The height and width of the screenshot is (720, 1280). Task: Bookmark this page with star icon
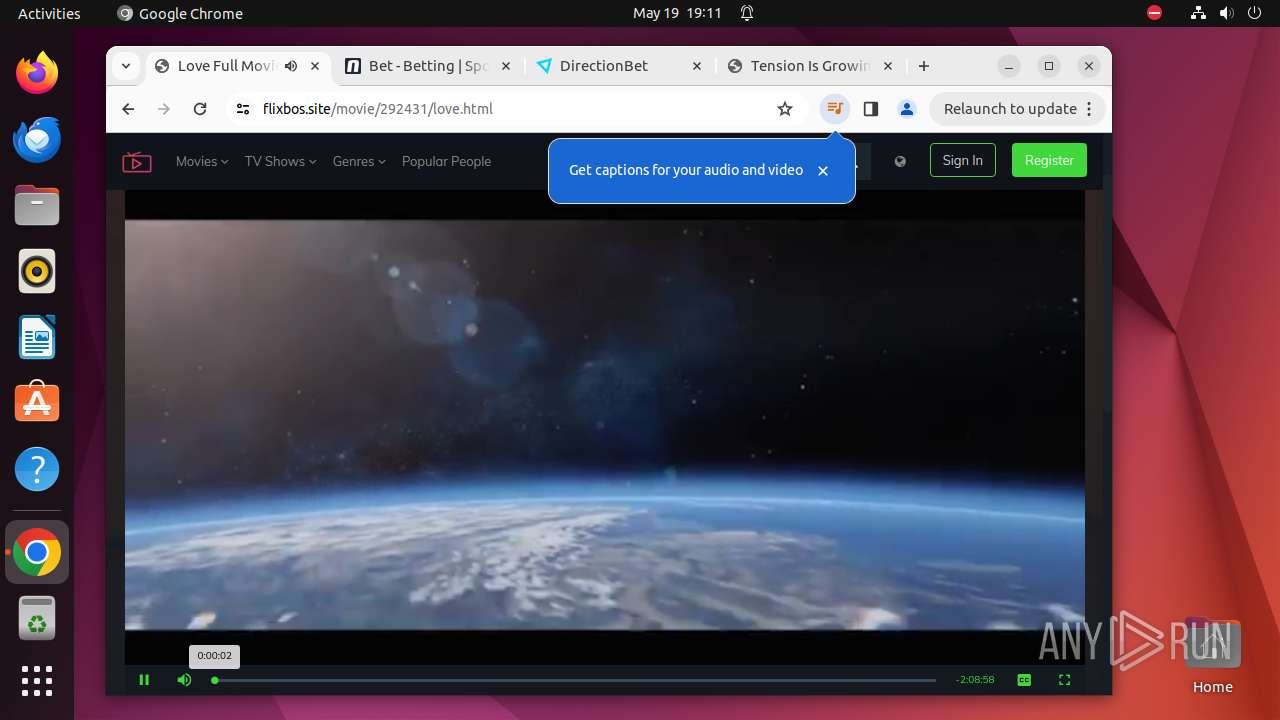[x=785, y=109]
